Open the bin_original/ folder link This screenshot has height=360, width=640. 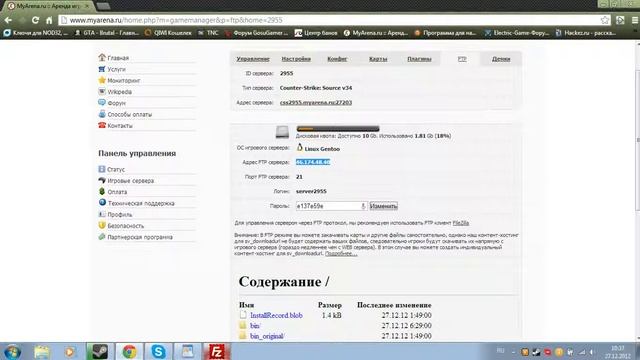(x=267, y=336)
